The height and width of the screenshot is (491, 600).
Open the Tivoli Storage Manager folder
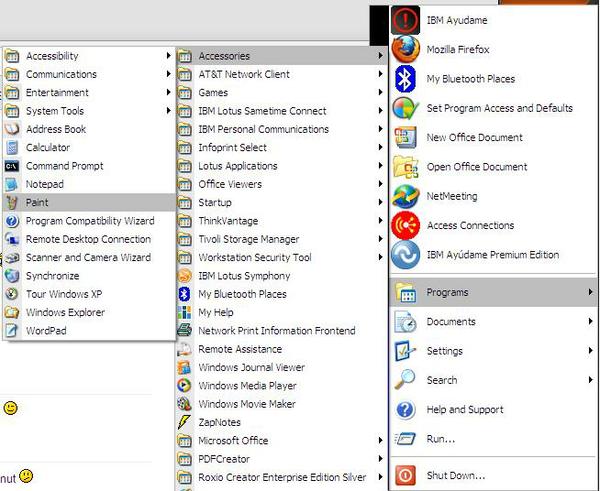[x=282, y=239]
